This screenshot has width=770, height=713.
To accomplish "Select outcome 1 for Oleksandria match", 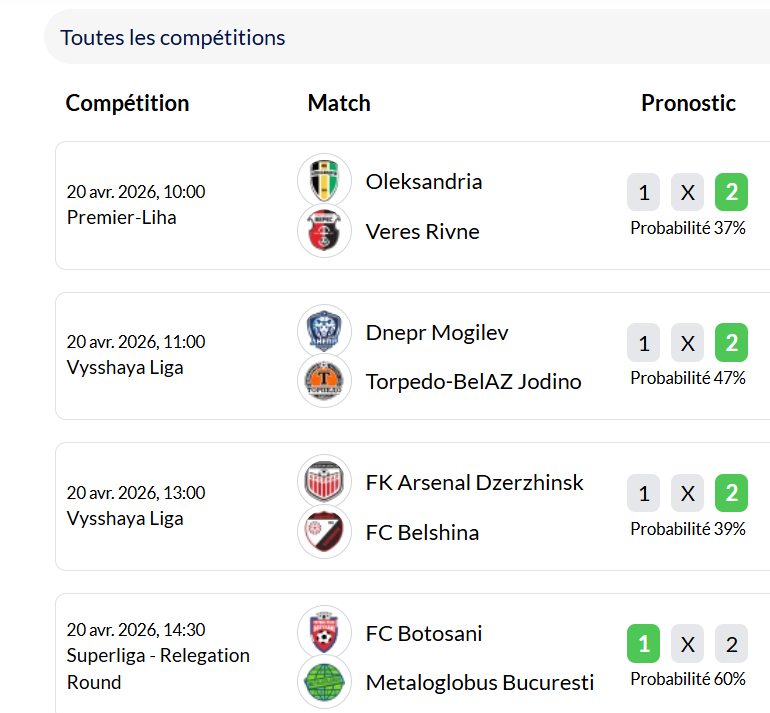I will pyautogui.click(x=643, y=193).
